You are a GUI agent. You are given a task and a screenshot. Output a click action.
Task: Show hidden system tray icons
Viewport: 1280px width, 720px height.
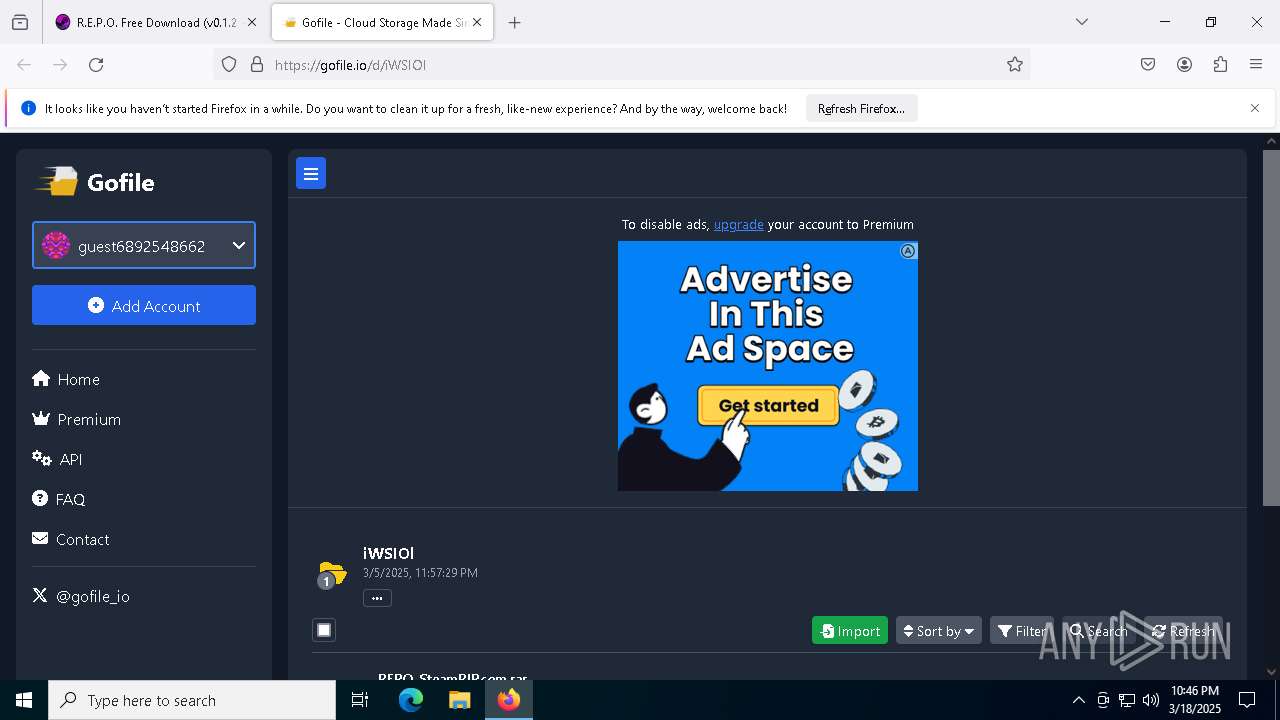(1078, 700)
